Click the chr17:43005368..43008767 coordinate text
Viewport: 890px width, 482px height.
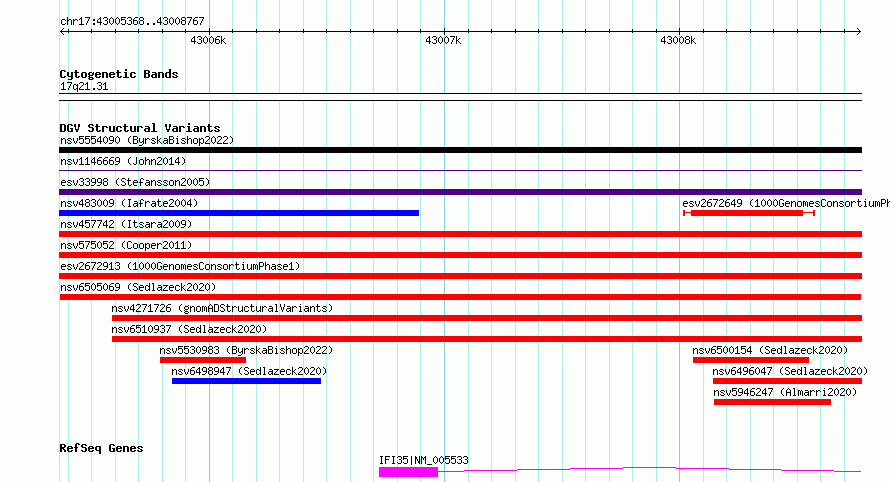click(x=132, y=21)
